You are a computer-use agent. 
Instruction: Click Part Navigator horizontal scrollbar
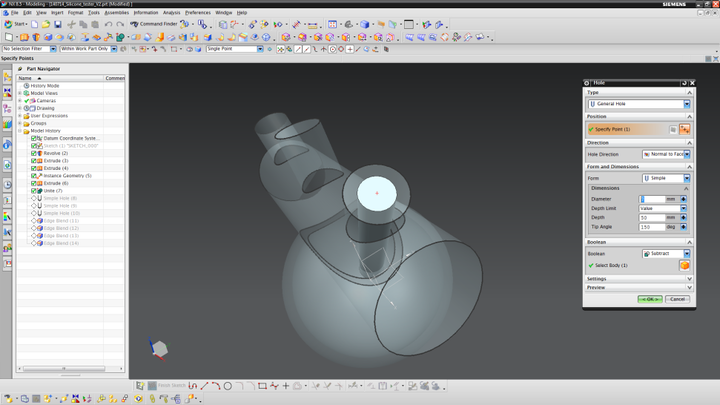pos(64,368)
